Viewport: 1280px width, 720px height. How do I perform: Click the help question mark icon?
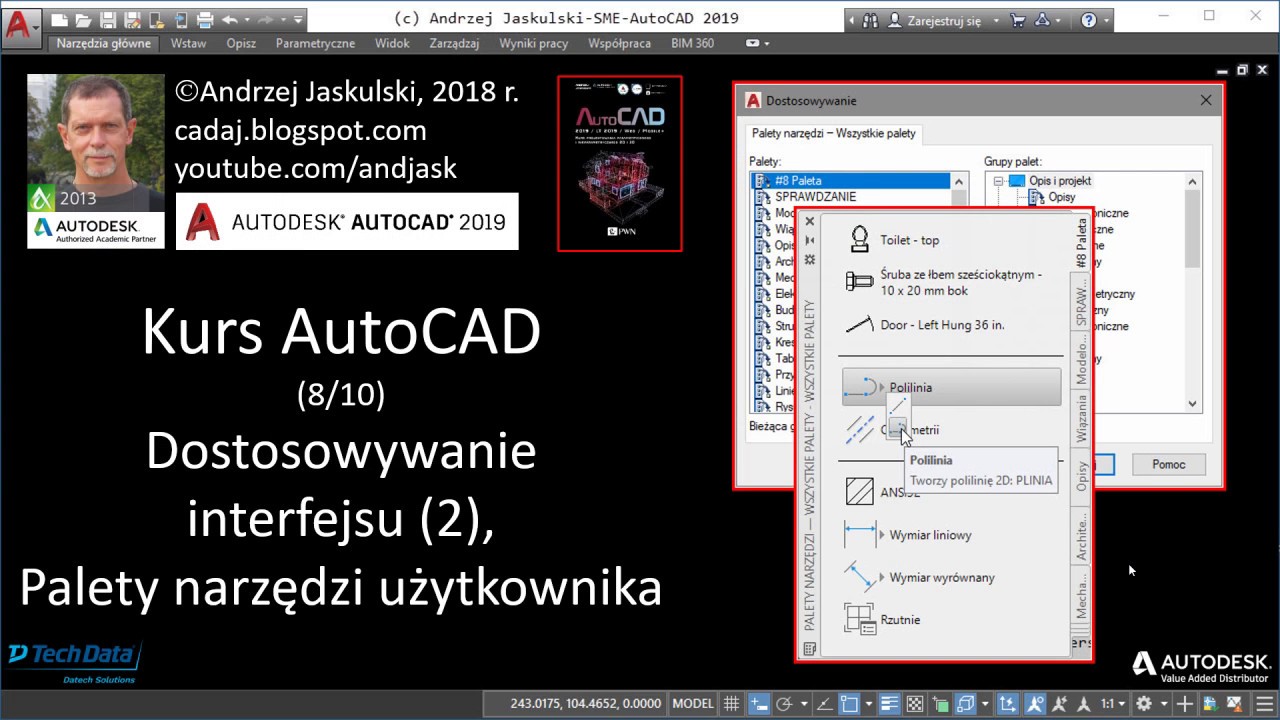[1089, 20]
